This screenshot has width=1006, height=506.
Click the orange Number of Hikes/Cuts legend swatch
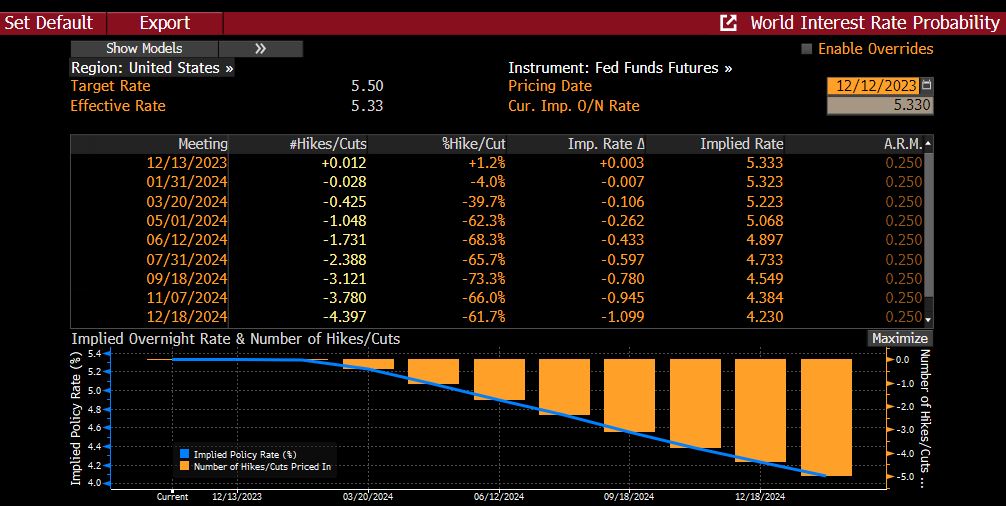coord(184,466)
